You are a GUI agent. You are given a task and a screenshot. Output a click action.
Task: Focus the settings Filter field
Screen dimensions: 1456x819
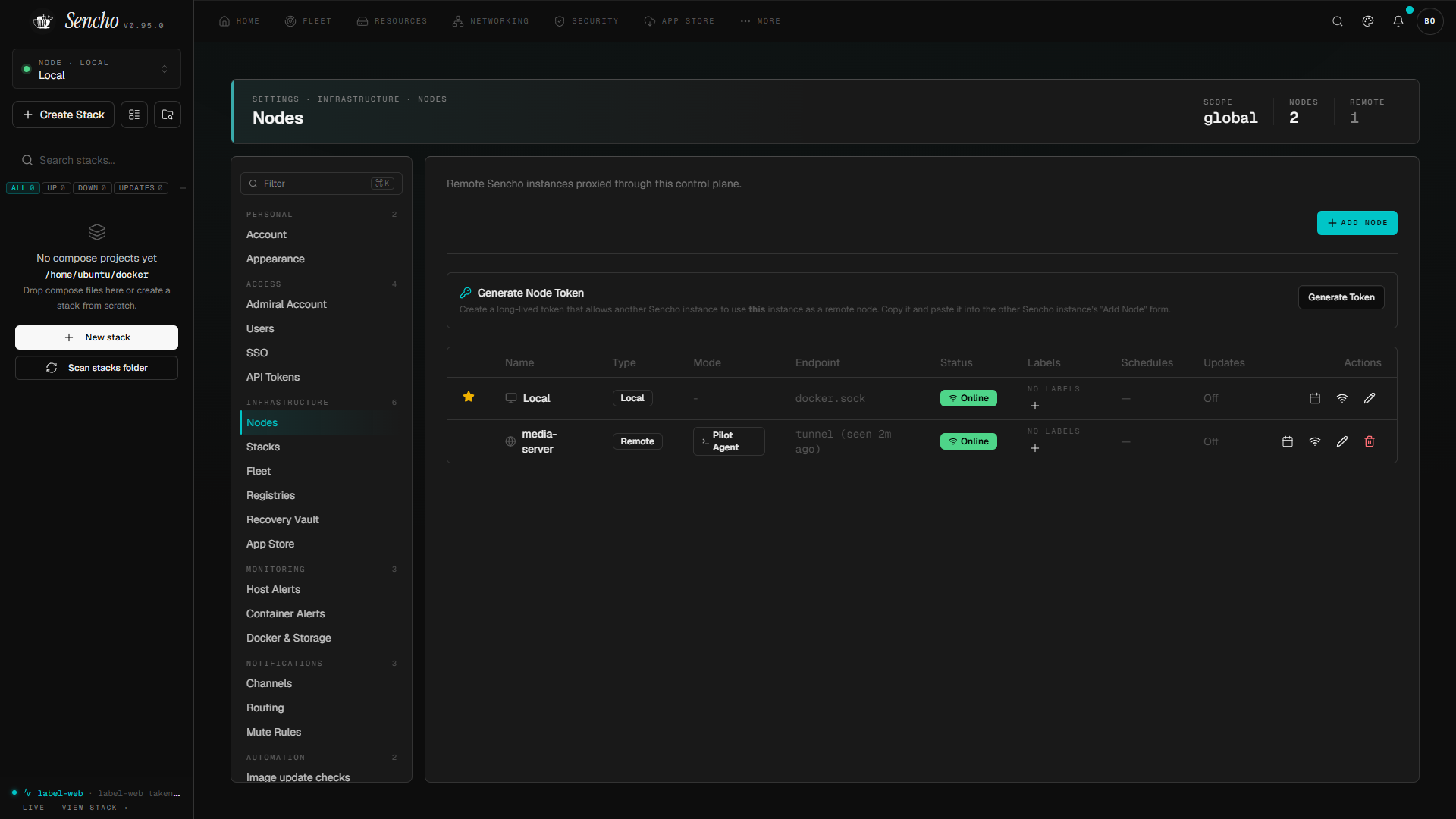coord(322,184)
